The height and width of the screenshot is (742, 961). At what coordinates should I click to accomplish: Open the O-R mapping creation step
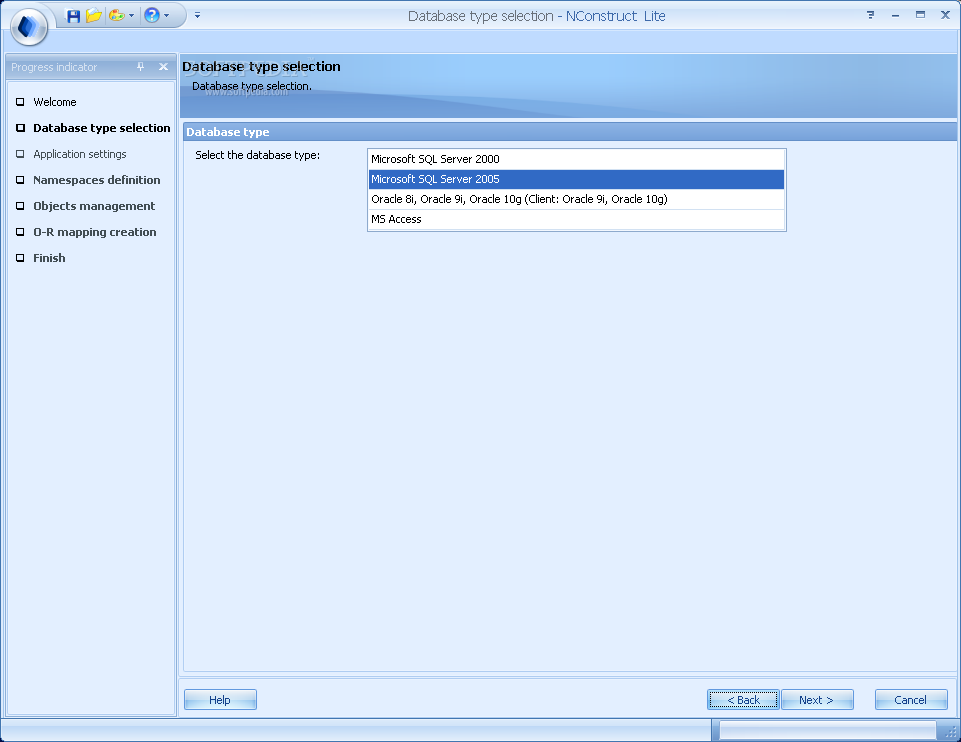[94, 232]
